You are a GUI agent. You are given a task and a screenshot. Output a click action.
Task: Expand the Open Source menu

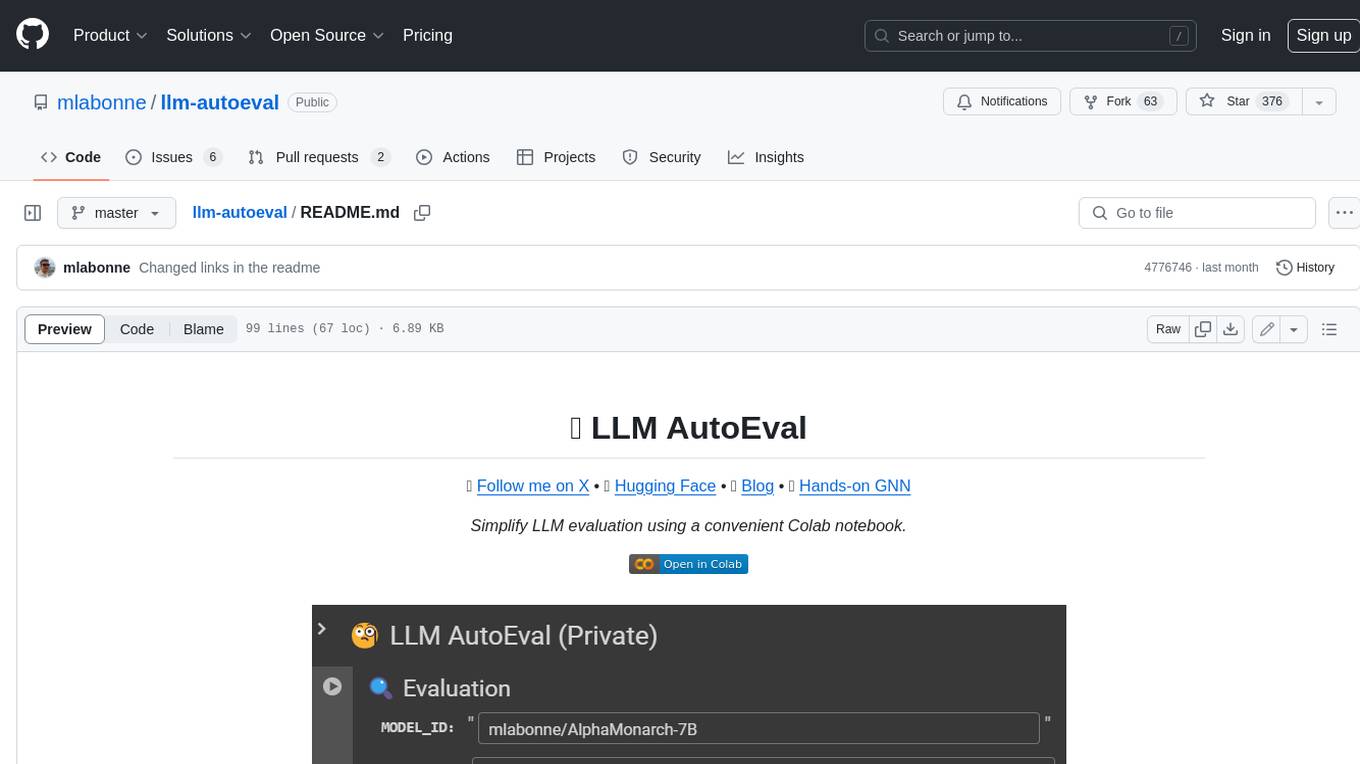point(327,35)
